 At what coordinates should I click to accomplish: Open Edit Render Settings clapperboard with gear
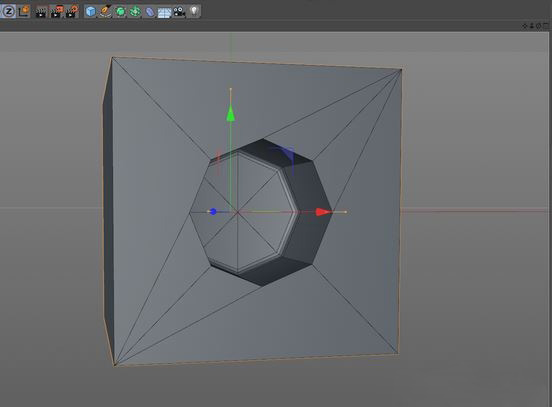coord(72,12)
